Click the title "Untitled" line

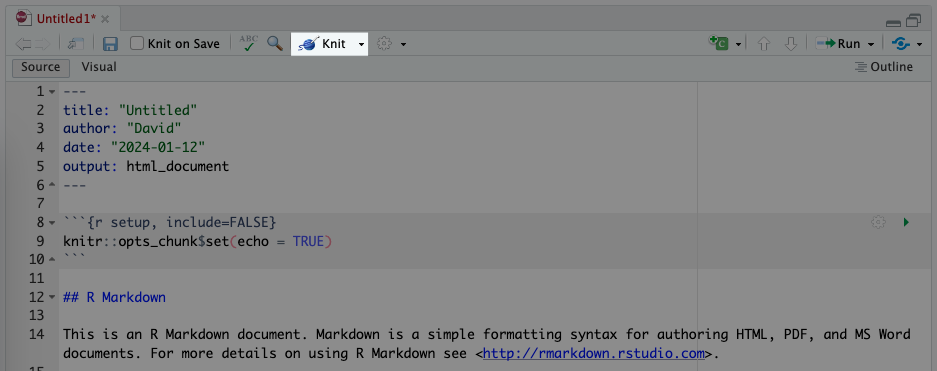pos(130,110)
